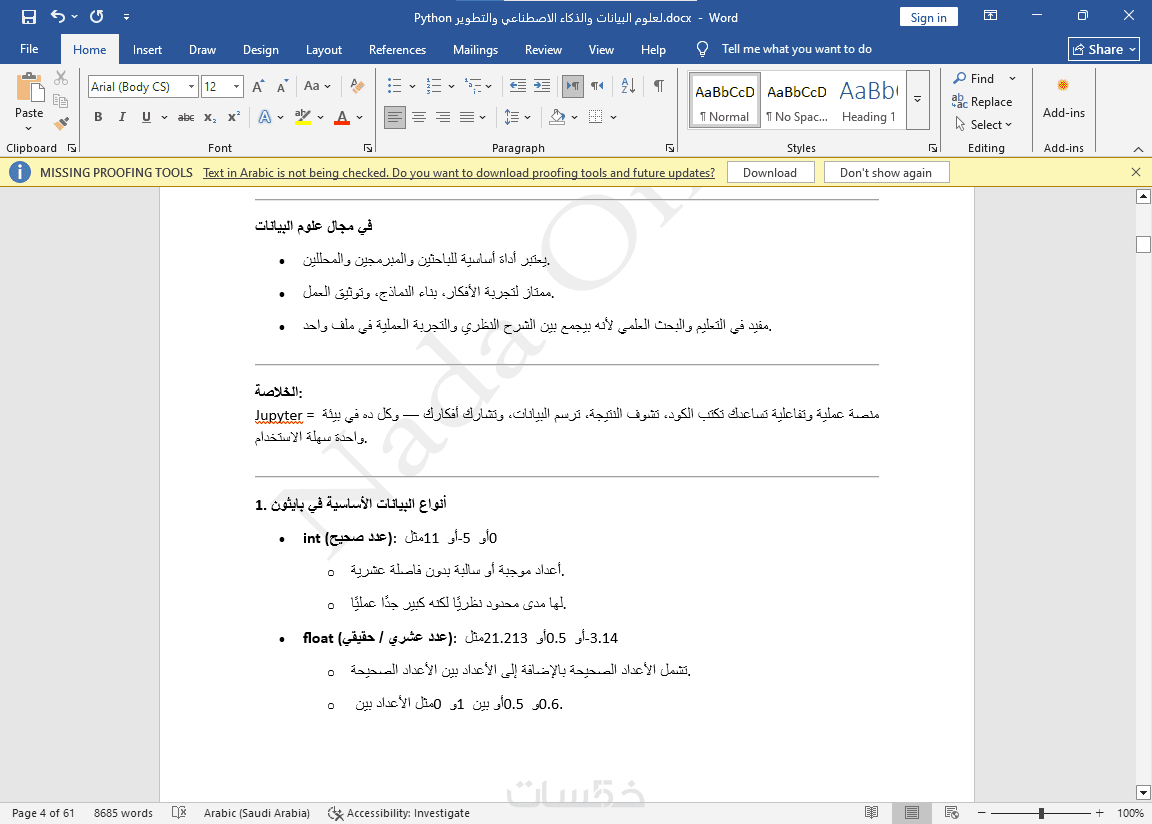Switch to the Insert tab
Image resolution: width=1152 pixels, height=824 pixels.
coord(147,49)
